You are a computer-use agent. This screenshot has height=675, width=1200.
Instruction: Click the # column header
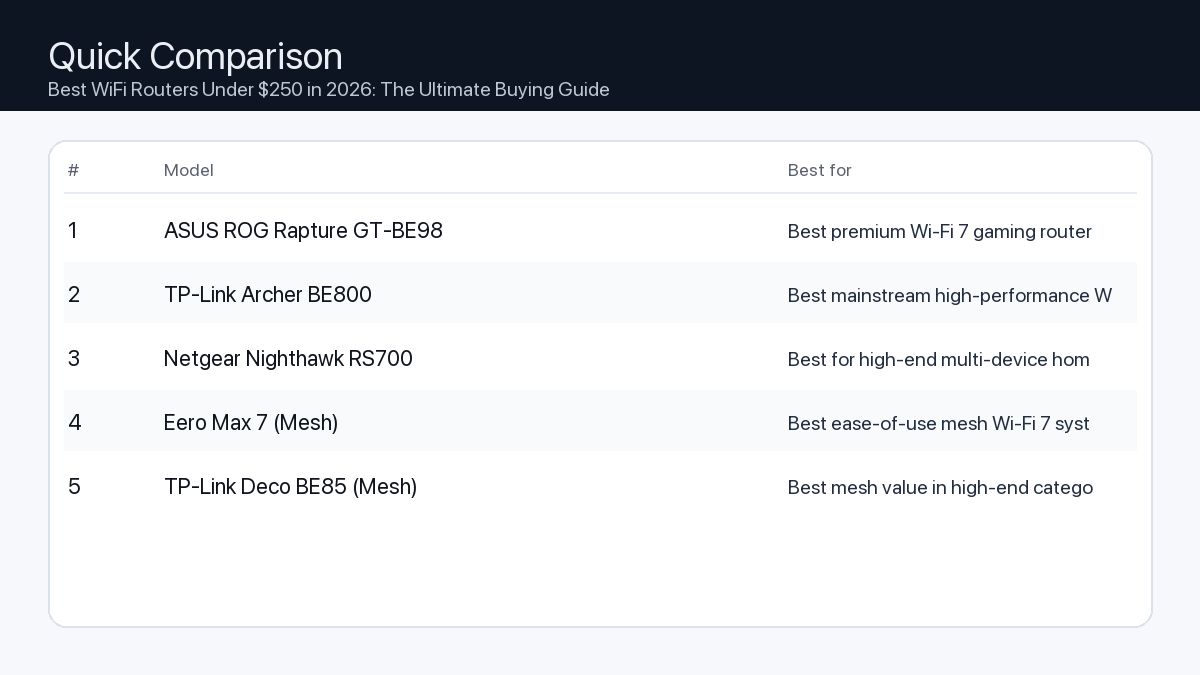point(73,170)
